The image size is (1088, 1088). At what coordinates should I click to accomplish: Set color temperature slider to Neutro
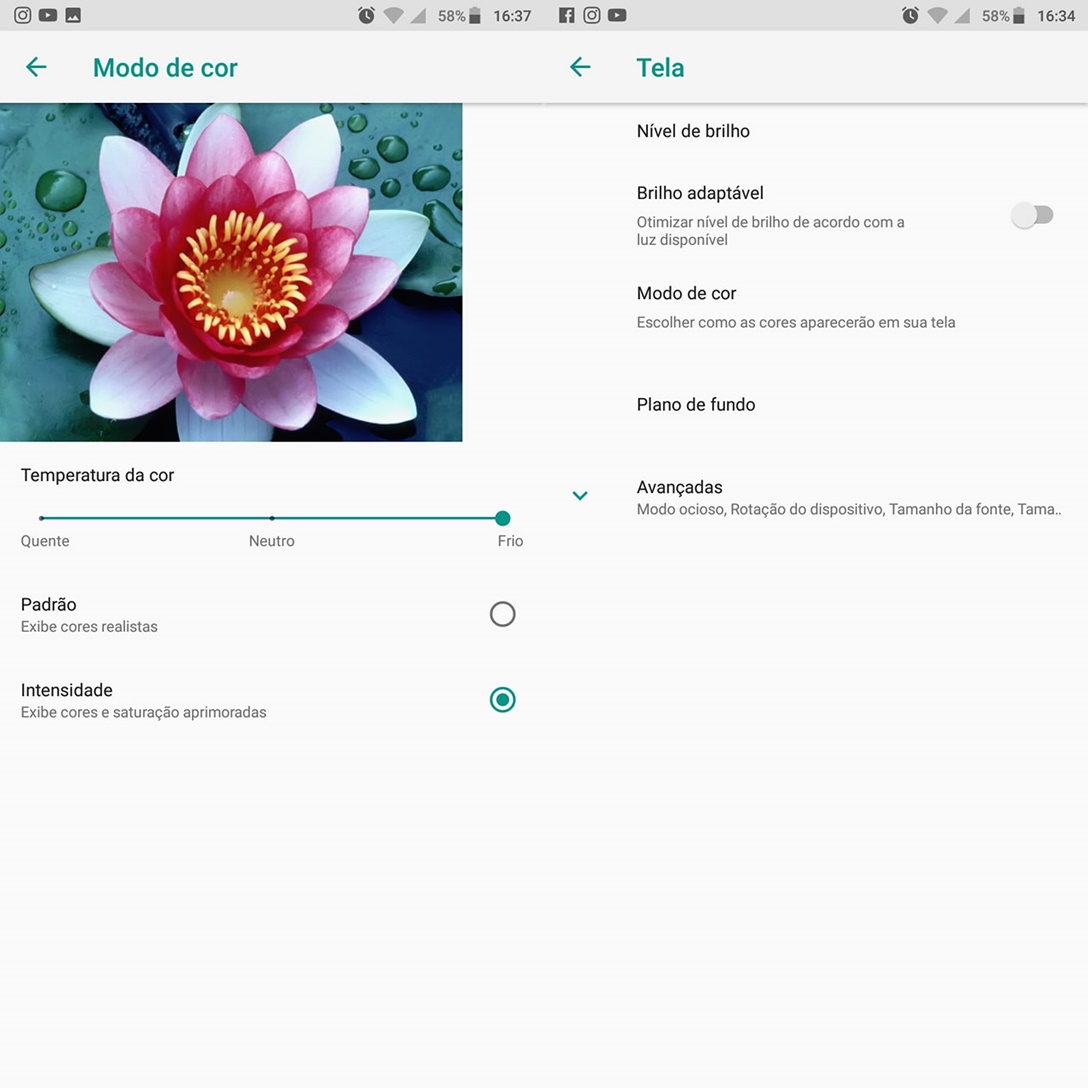point(272,518)
